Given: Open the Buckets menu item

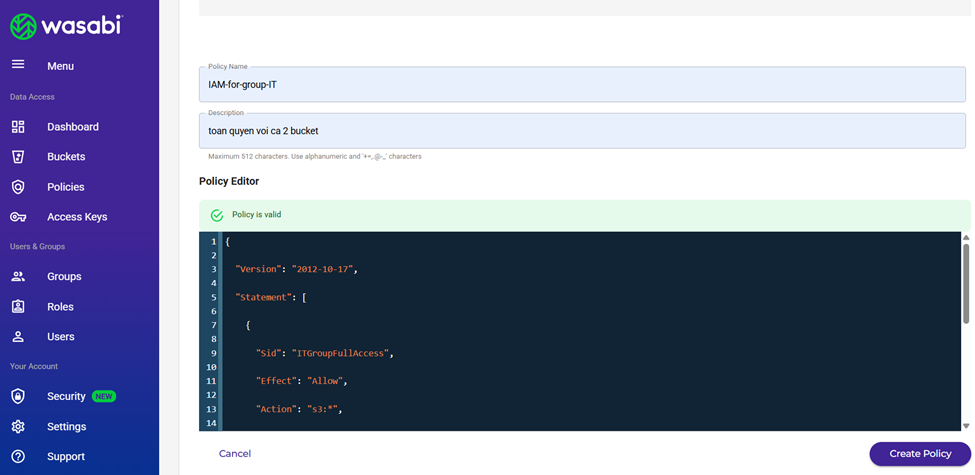Looking at the screenshot, I should [x=66, y=157].
